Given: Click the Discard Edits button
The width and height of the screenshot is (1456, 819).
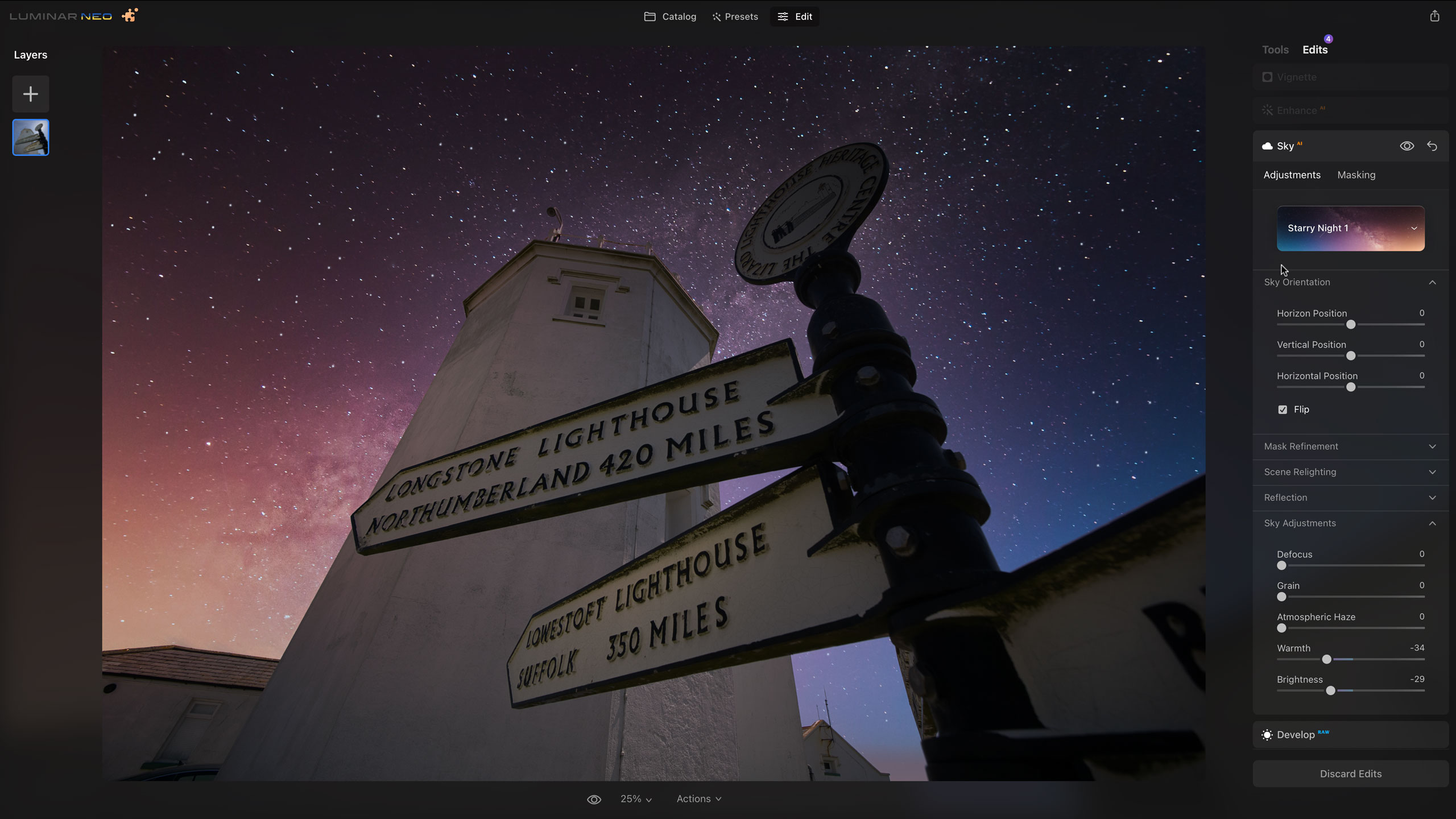Looking at the screenshot, I should coord(1350,773).
